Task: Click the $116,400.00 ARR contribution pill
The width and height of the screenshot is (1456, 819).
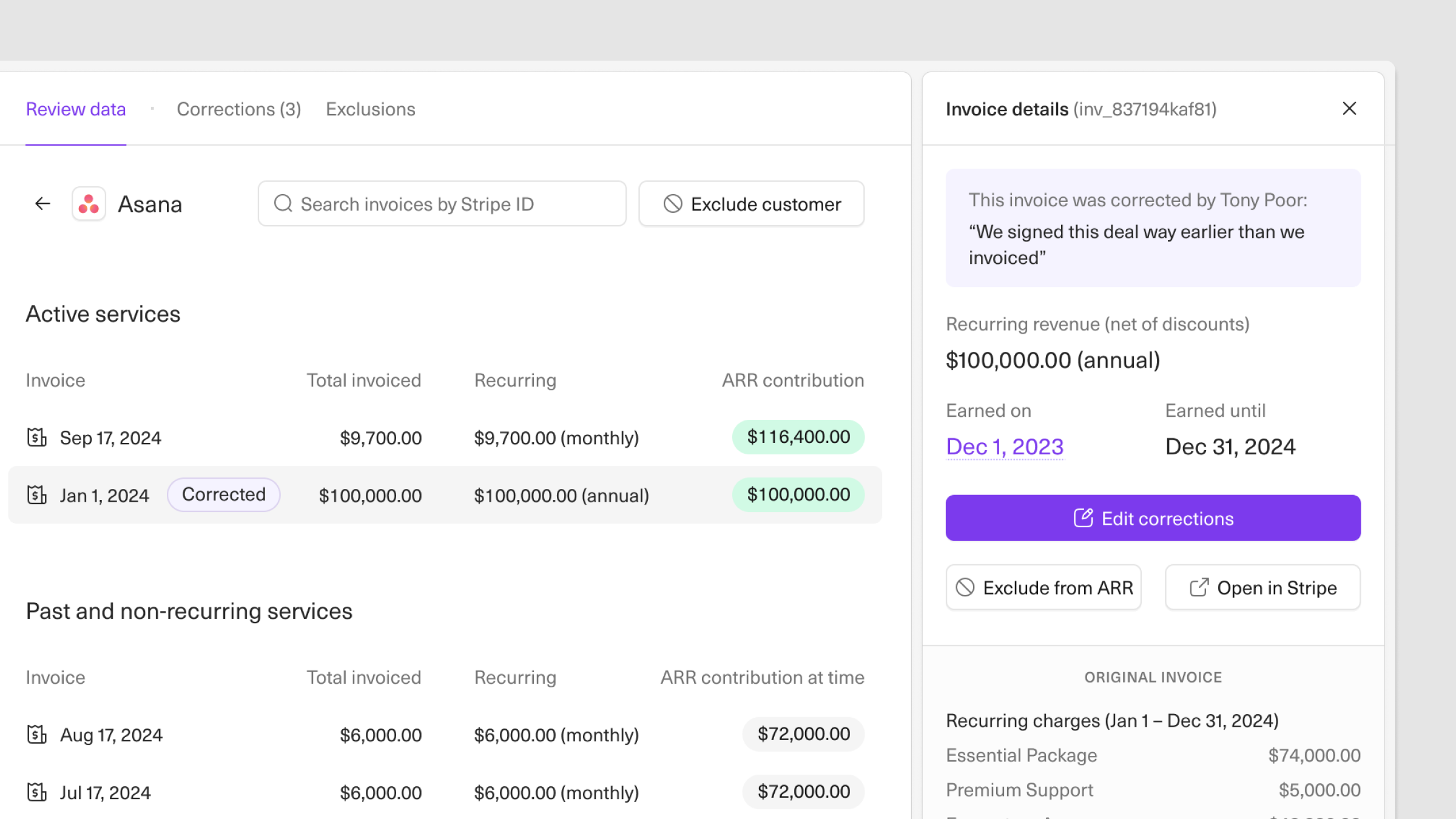Action: 798,437
